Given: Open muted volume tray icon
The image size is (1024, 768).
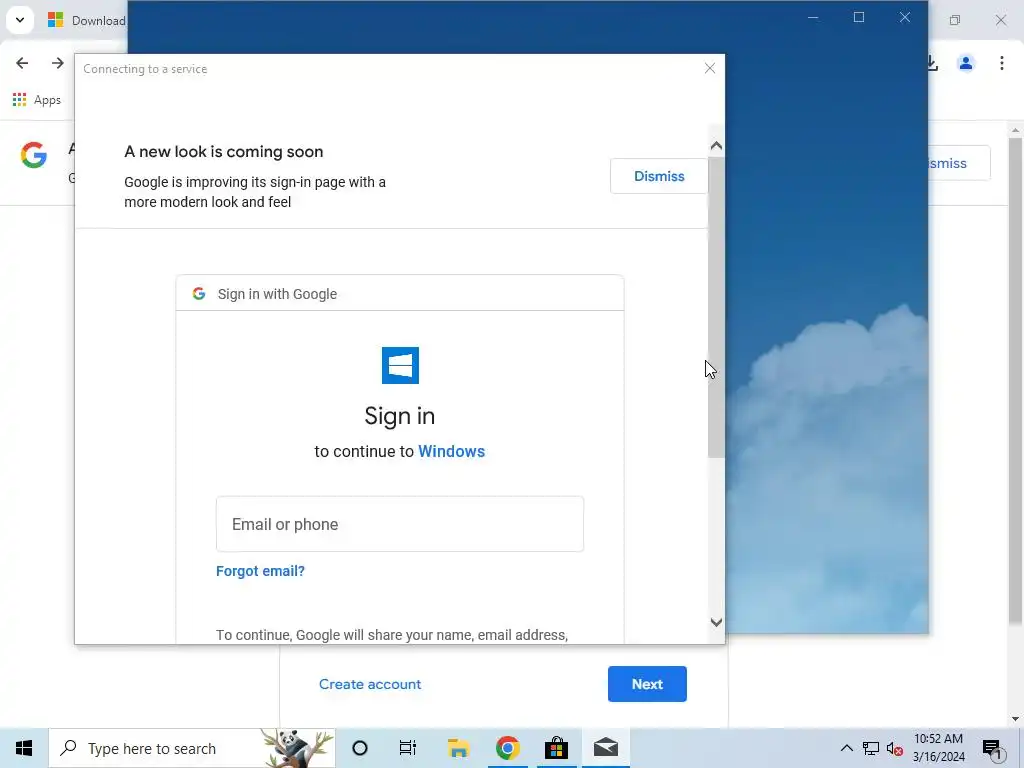Looking at the screenshot, I should (895, 748).
